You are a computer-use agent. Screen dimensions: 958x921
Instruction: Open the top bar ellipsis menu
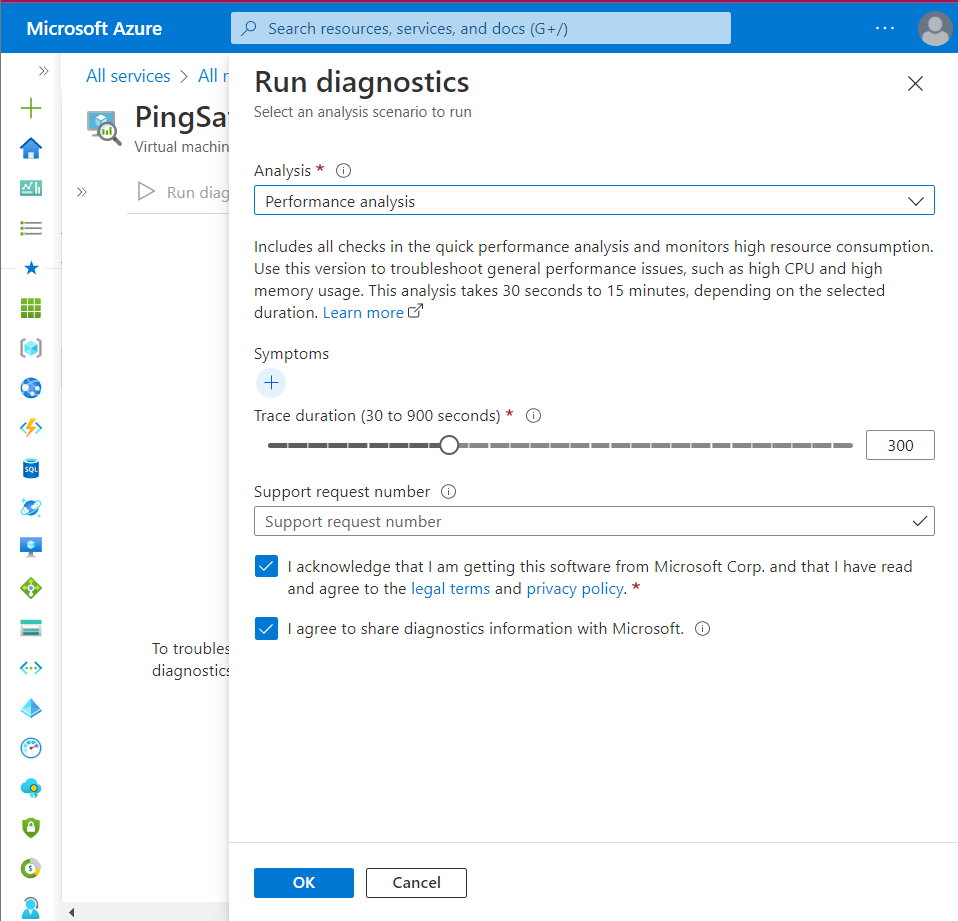click(x=885, y=28)
